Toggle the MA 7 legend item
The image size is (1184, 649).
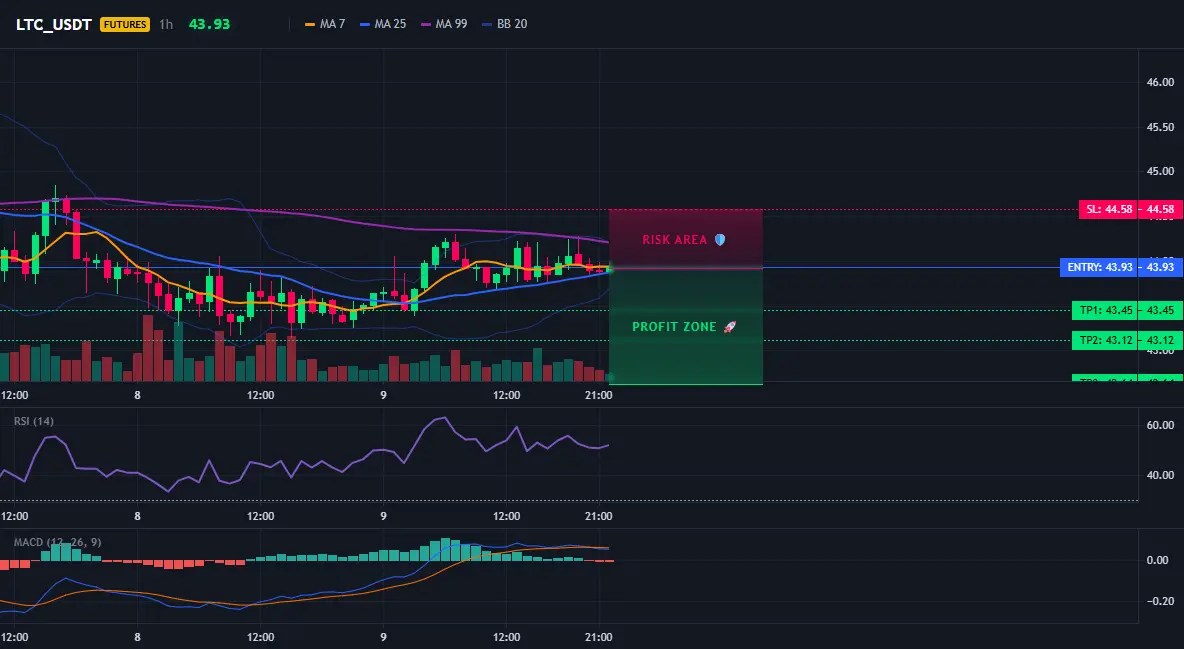point(325,24)
